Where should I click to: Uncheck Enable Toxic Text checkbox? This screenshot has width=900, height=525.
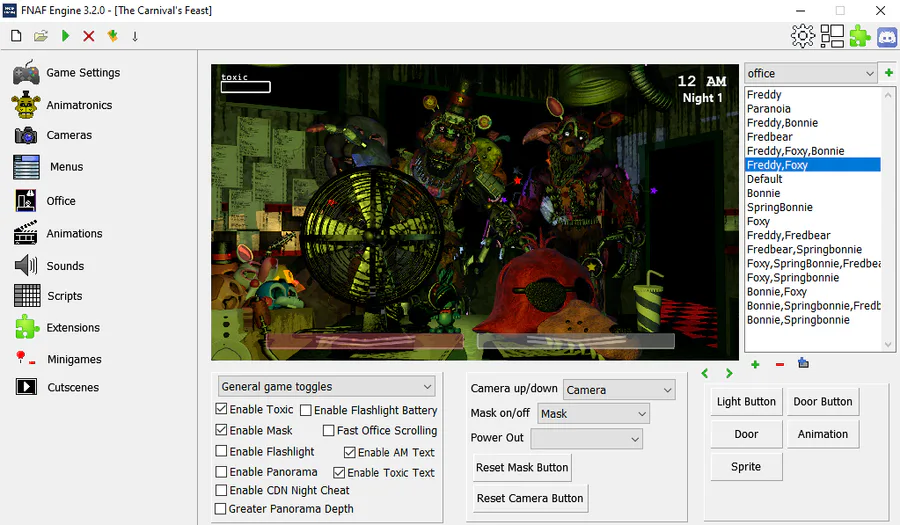click(x=339, y=473)
